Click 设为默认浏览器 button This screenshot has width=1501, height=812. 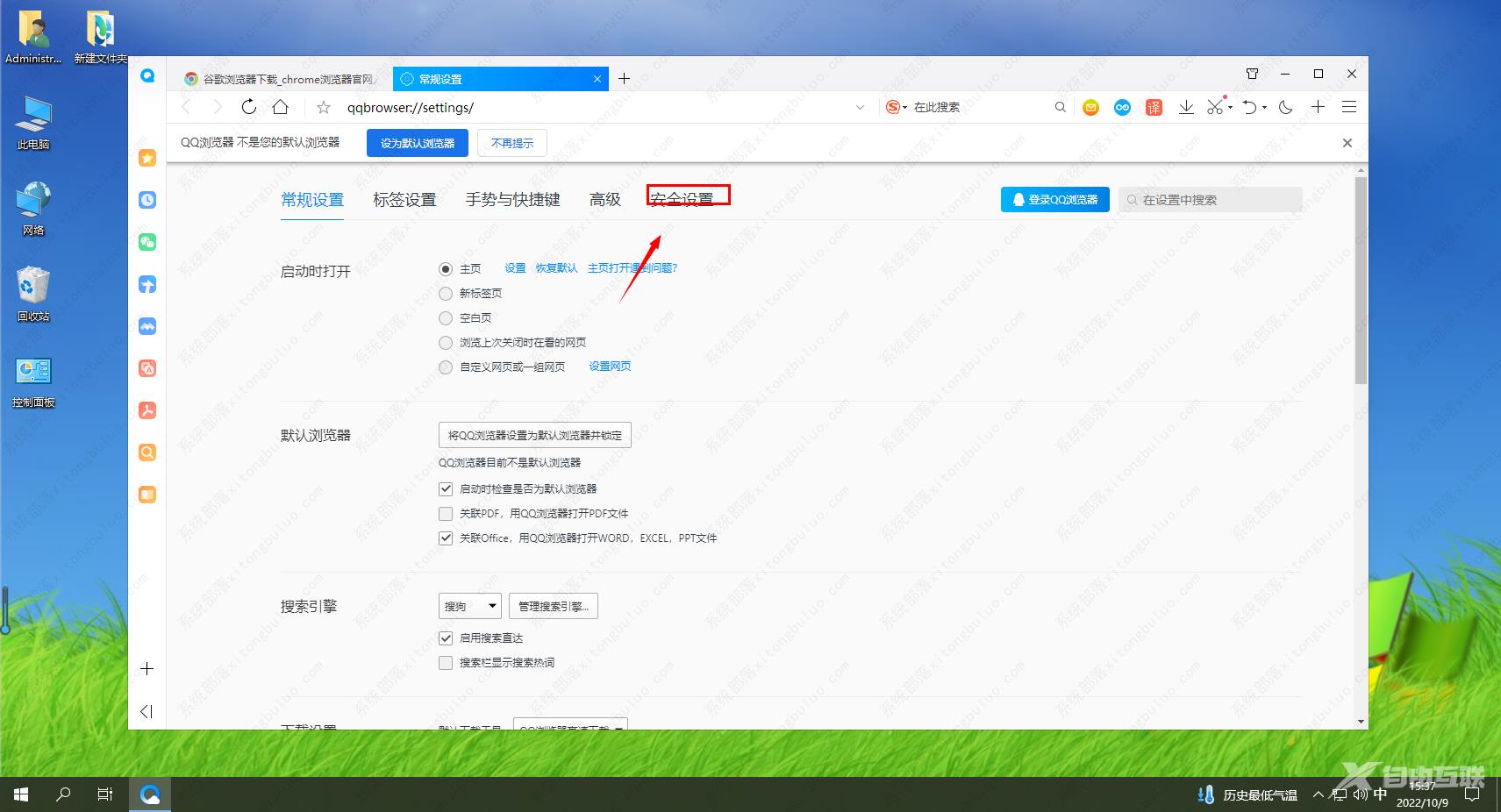[x=418, y=143]
